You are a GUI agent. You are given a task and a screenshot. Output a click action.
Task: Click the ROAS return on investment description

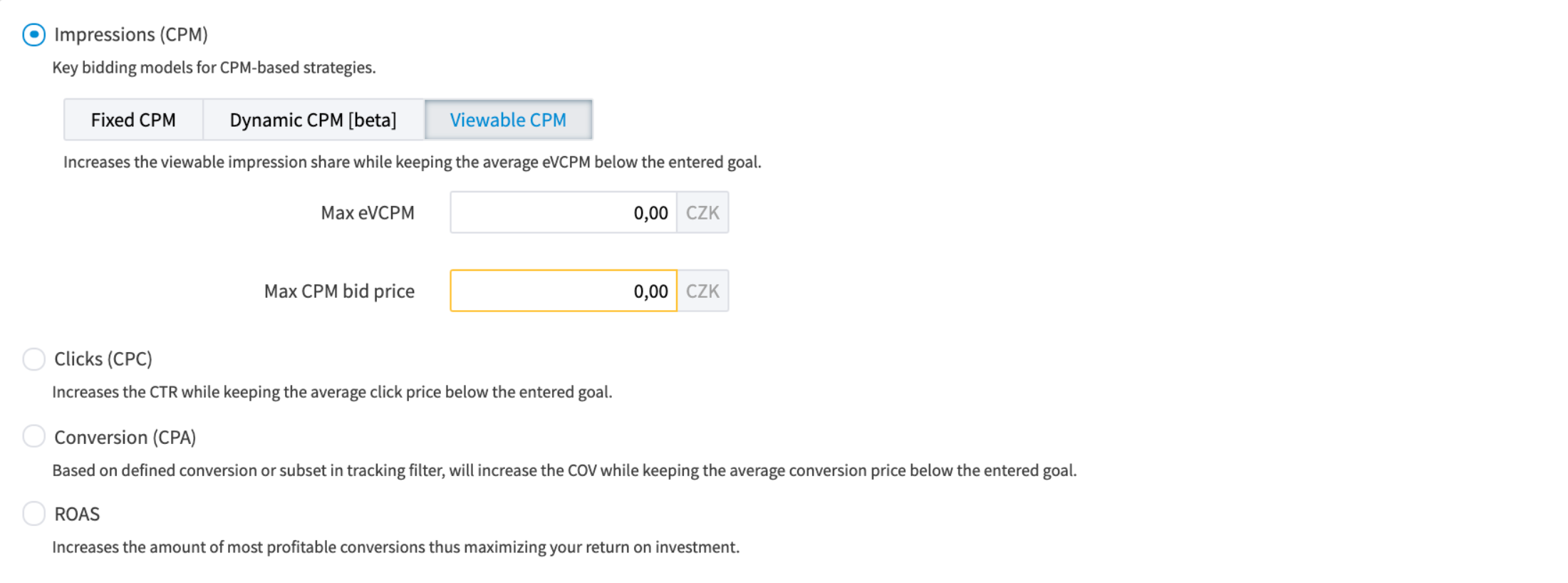coord(396,547)
